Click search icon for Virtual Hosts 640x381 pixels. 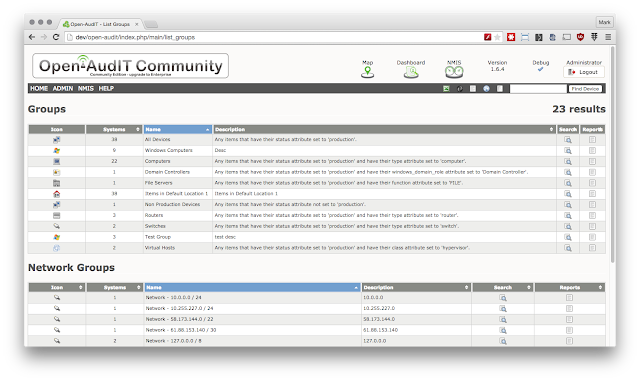[x=568, y=248]
